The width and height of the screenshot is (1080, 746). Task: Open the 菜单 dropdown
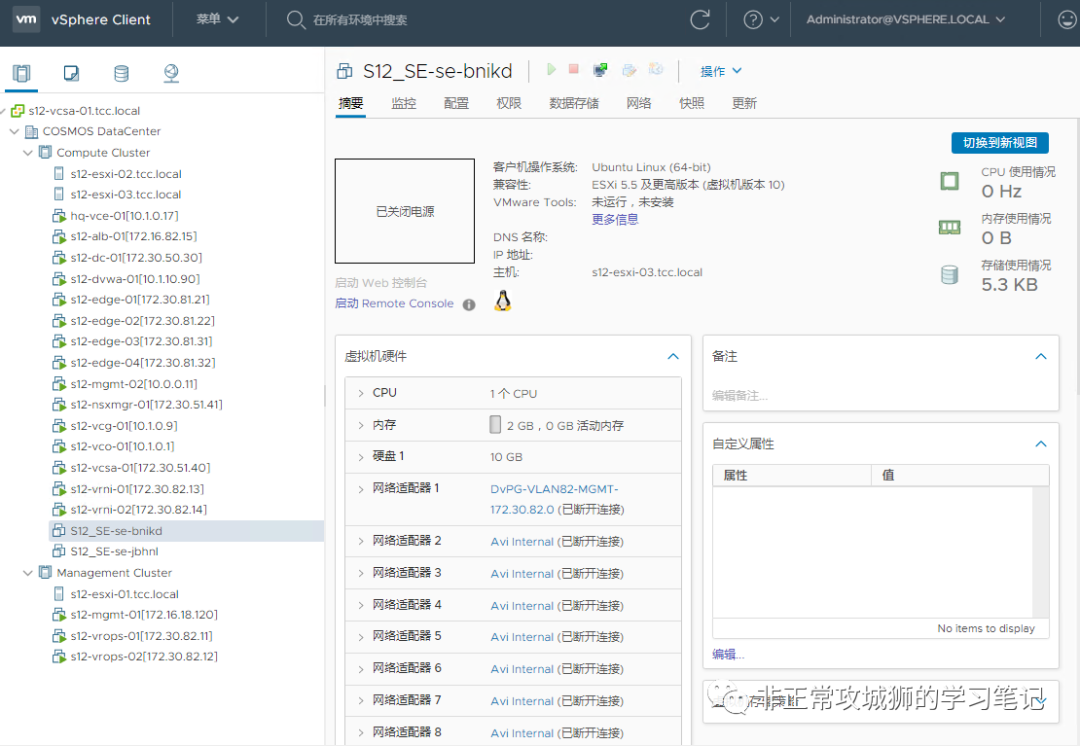pyautogui.click(x=217, y=19)
